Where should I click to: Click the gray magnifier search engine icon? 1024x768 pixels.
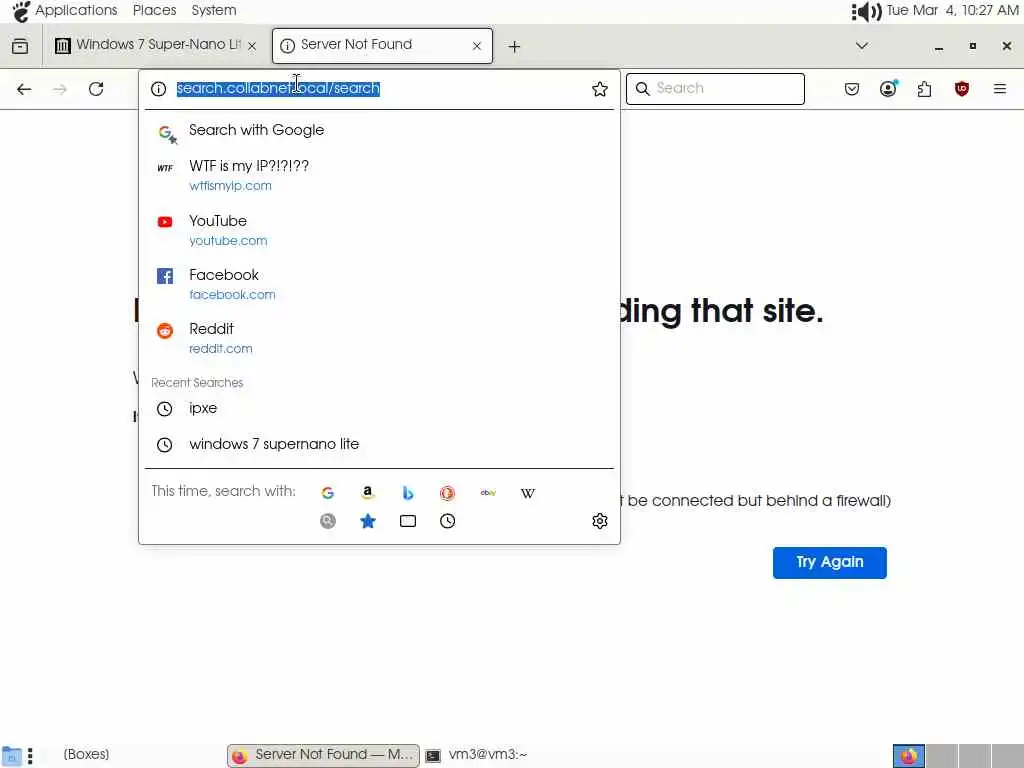pyautogui.click(x=328, y=521)
